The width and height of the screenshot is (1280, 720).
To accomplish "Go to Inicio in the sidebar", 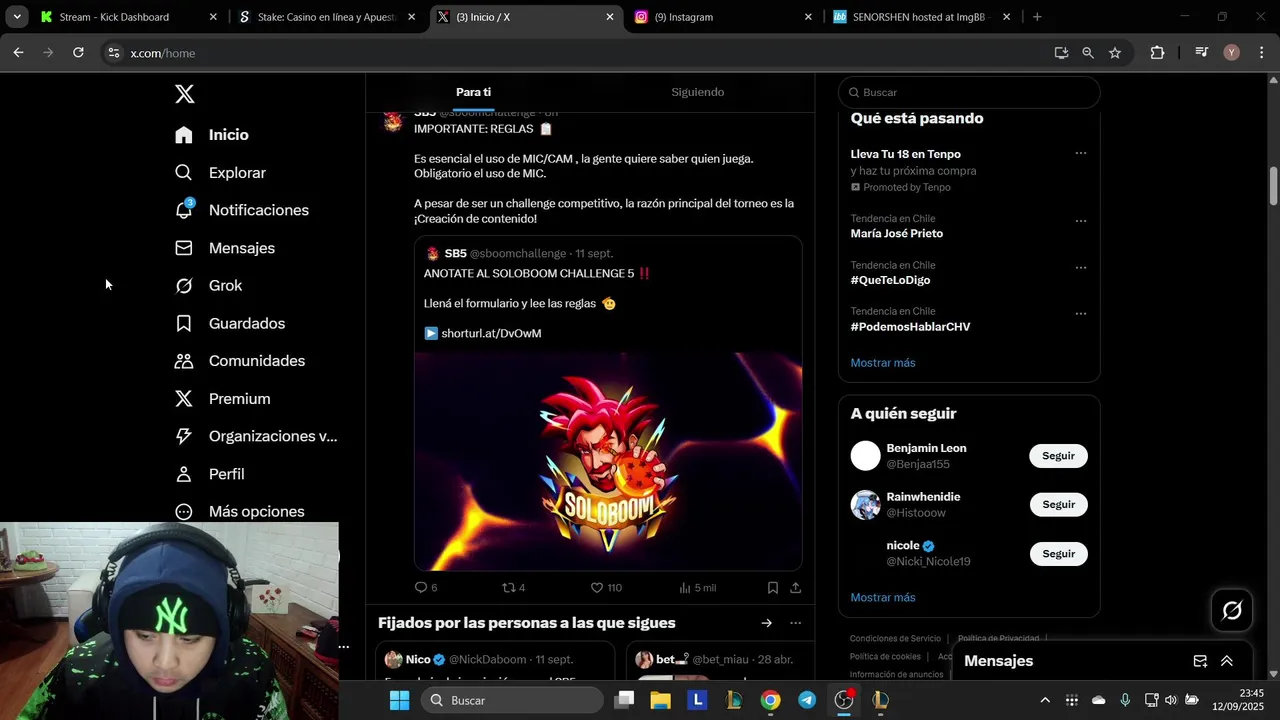I will [212, 135].
